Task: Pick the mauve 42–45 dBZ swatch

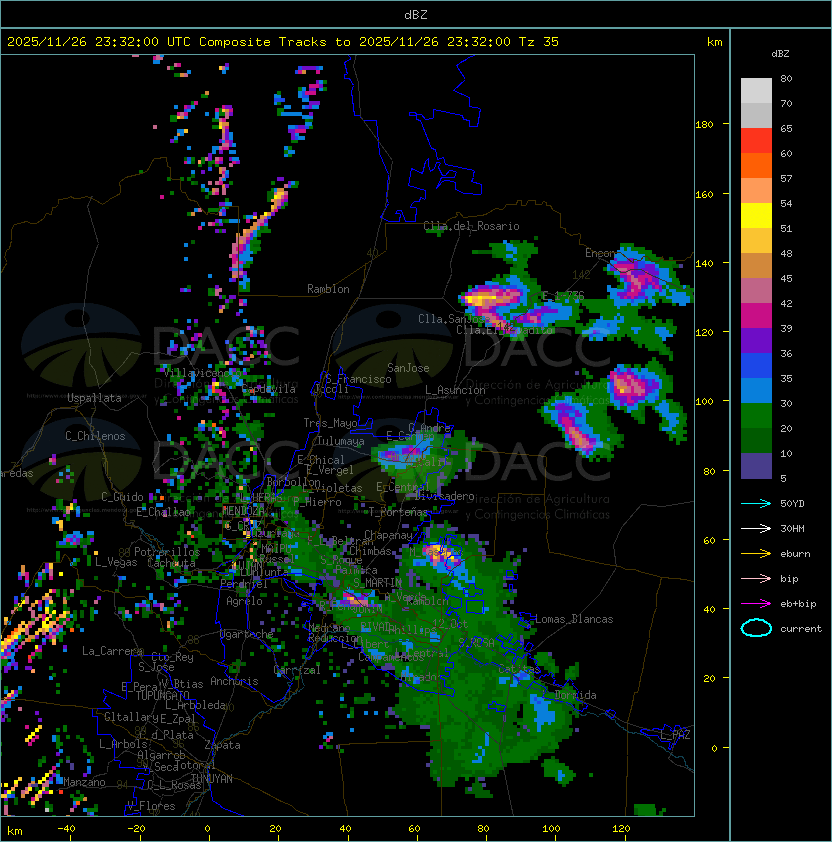Action: [x=756, y=291]
